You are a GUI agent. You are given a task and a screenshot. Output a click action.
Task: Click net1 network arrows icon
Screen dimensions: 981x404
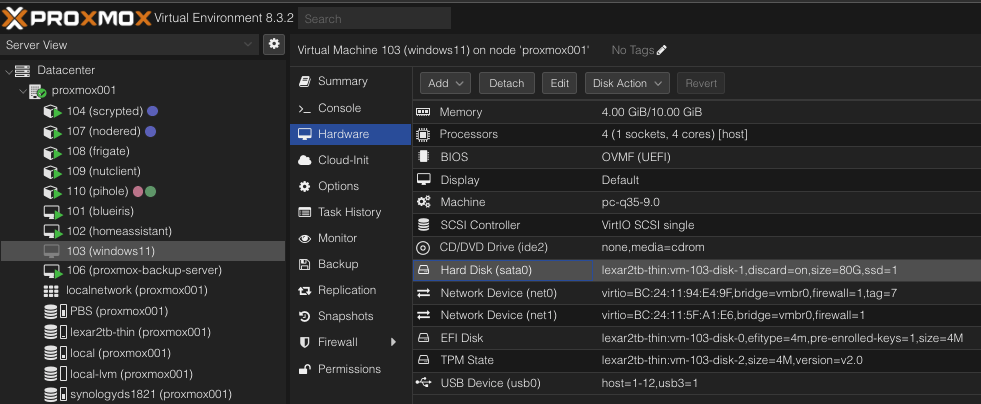click(424, 315)
